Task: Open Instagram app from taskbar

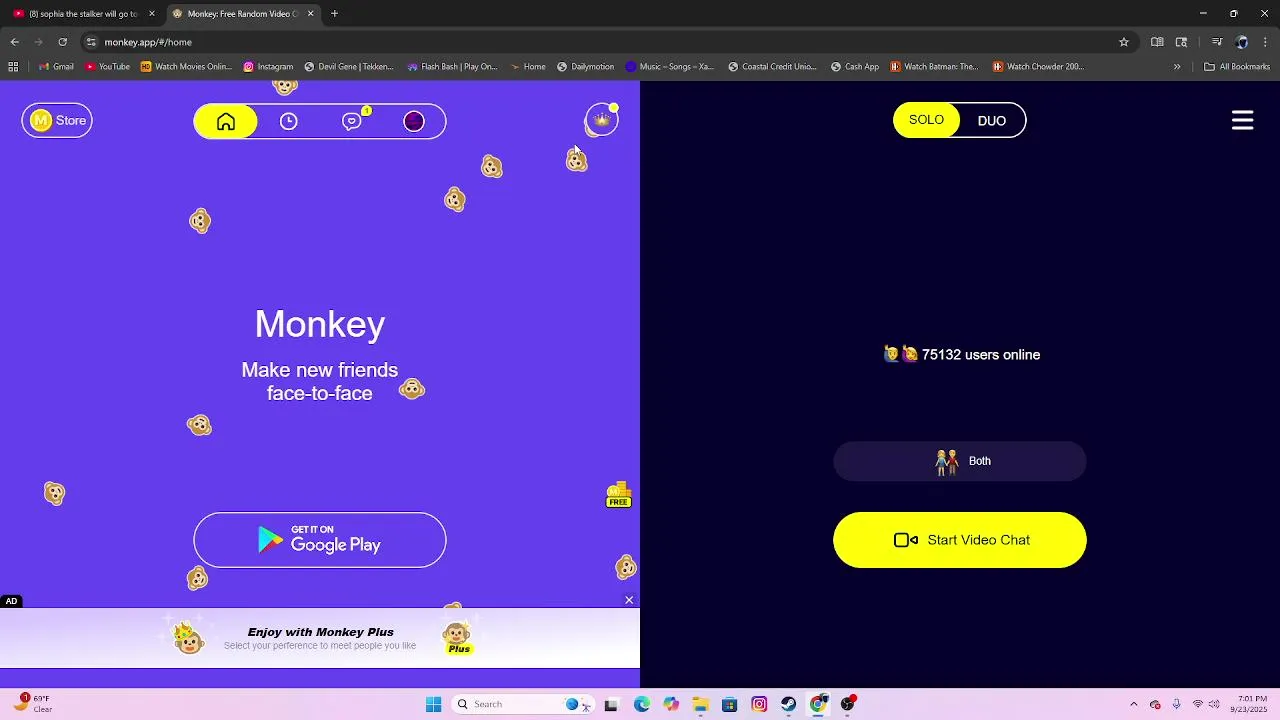Action: [x=759, y=704]
